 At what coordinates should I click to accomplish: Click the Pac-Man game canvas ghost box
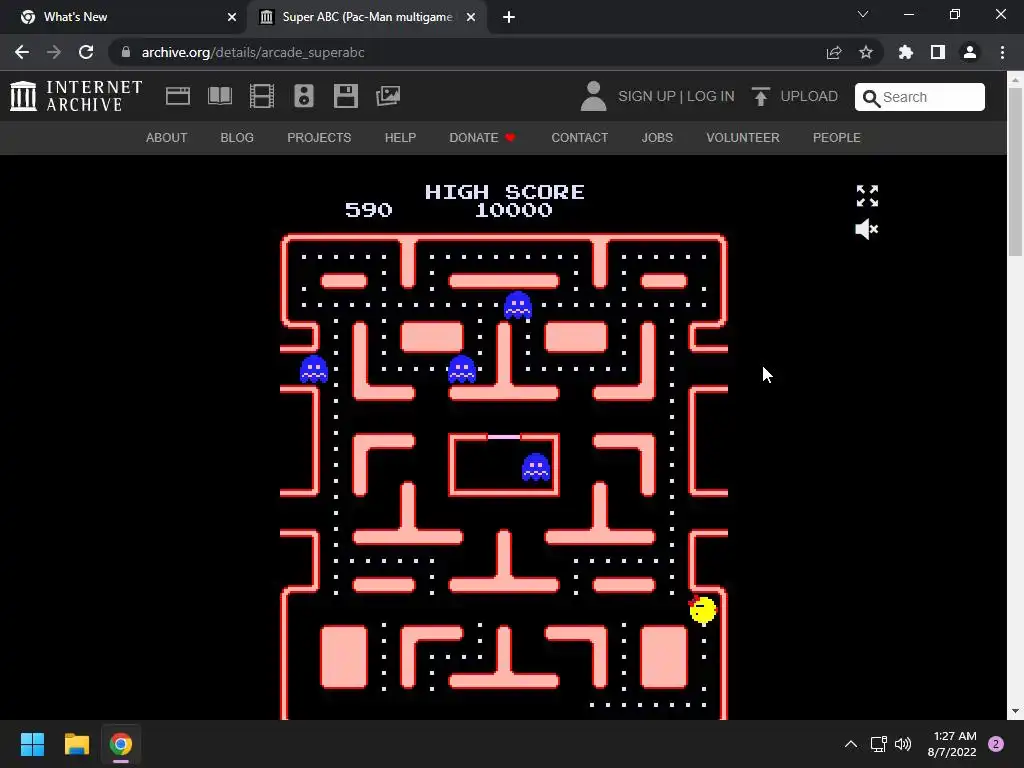click(504, 464)
